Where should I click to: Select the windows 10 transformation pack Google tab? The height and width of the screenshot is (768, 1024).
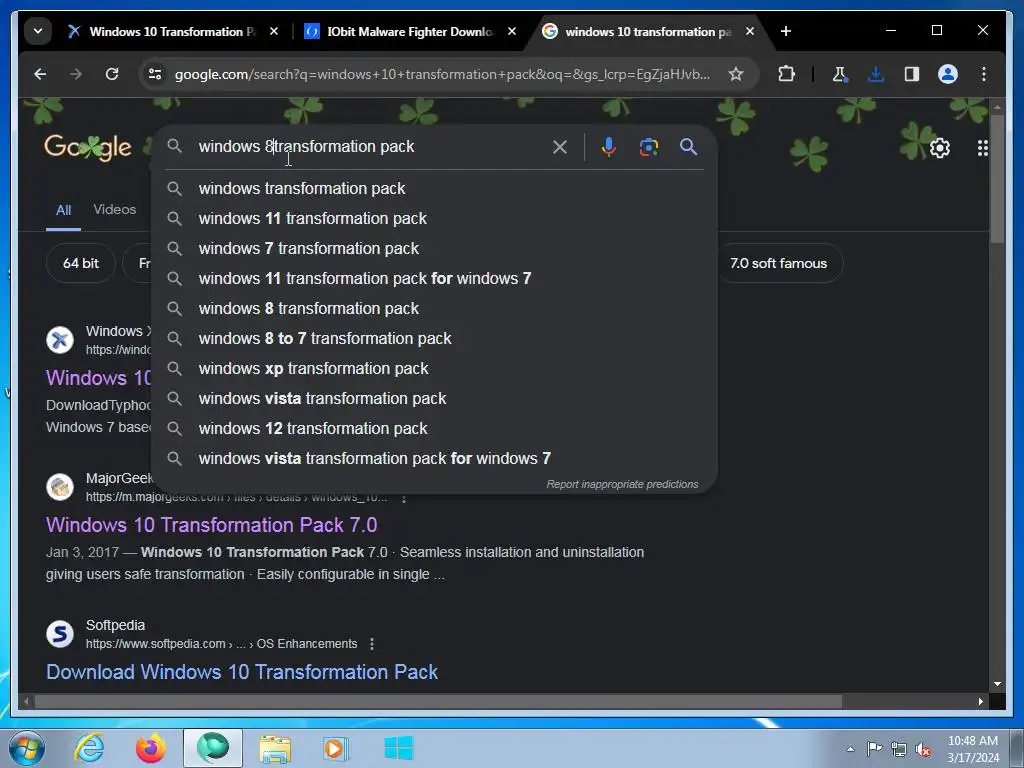pos(648,31)
